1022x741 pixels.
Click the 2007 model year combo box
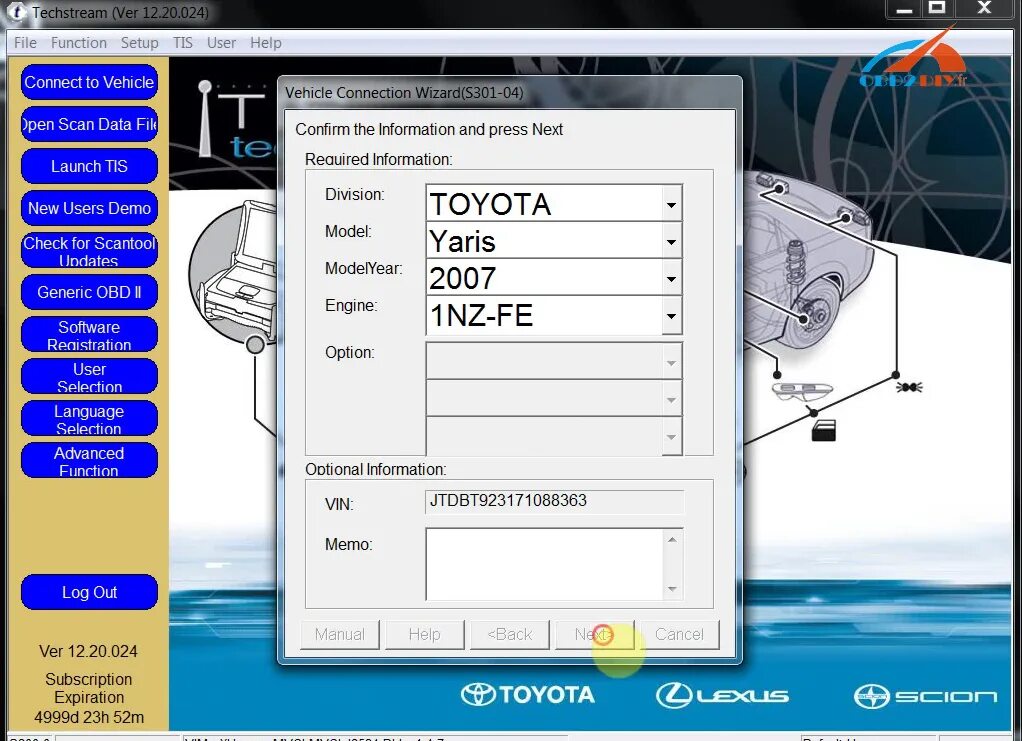click(553, 278)
